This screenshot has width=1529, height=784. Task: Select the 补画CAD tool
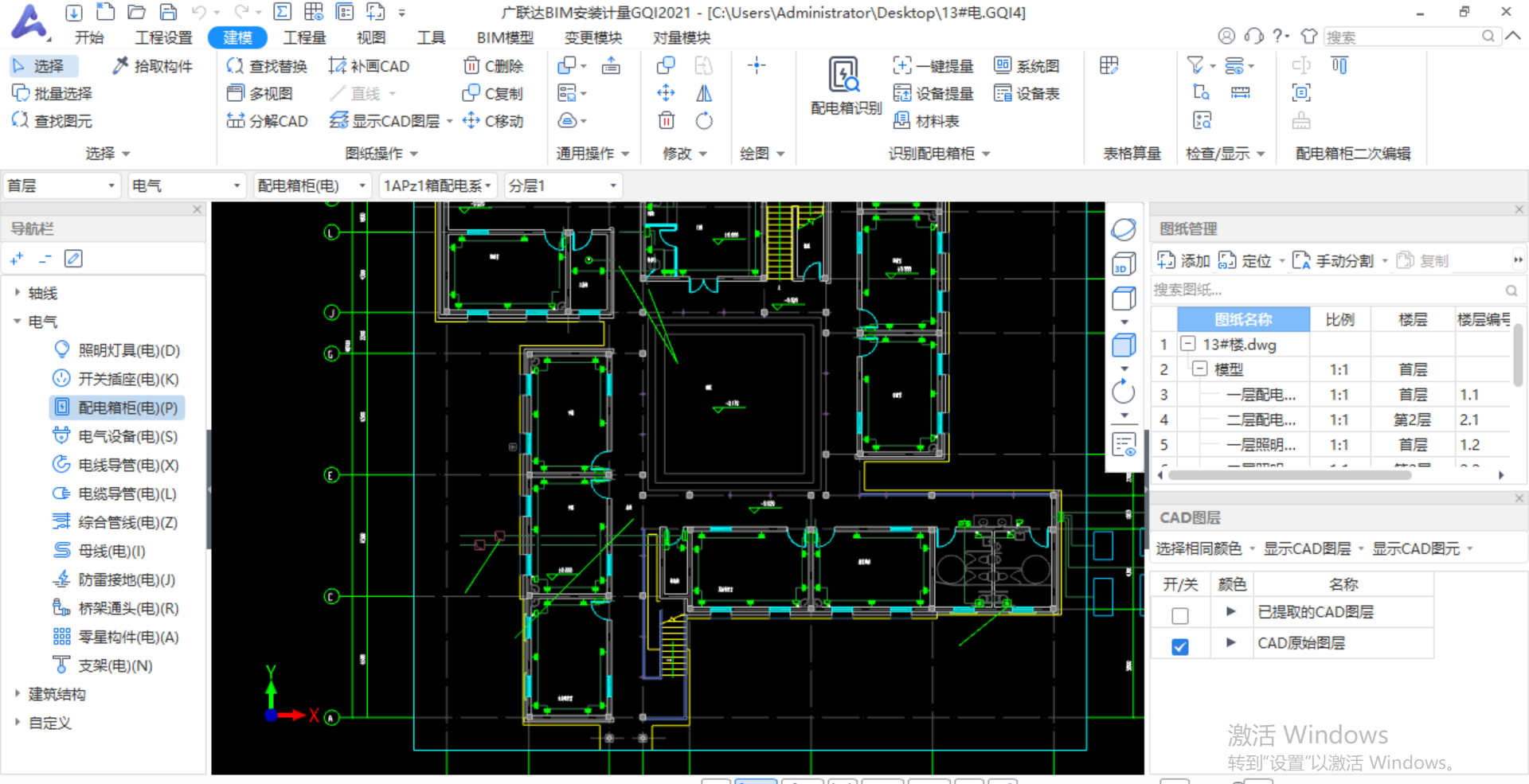pos(369,66)
